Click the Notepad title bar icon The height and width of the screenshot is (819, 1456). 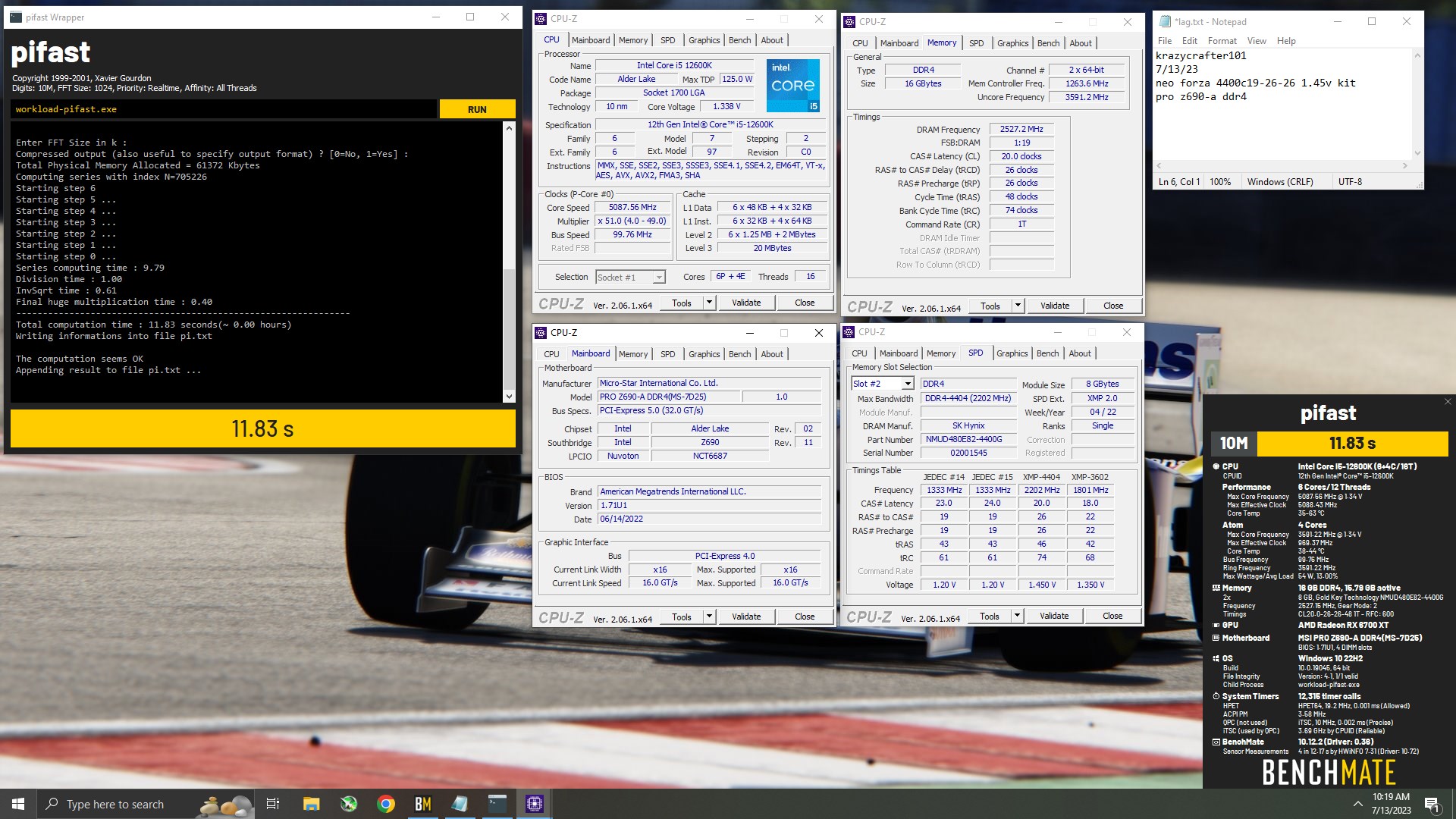1163,21
